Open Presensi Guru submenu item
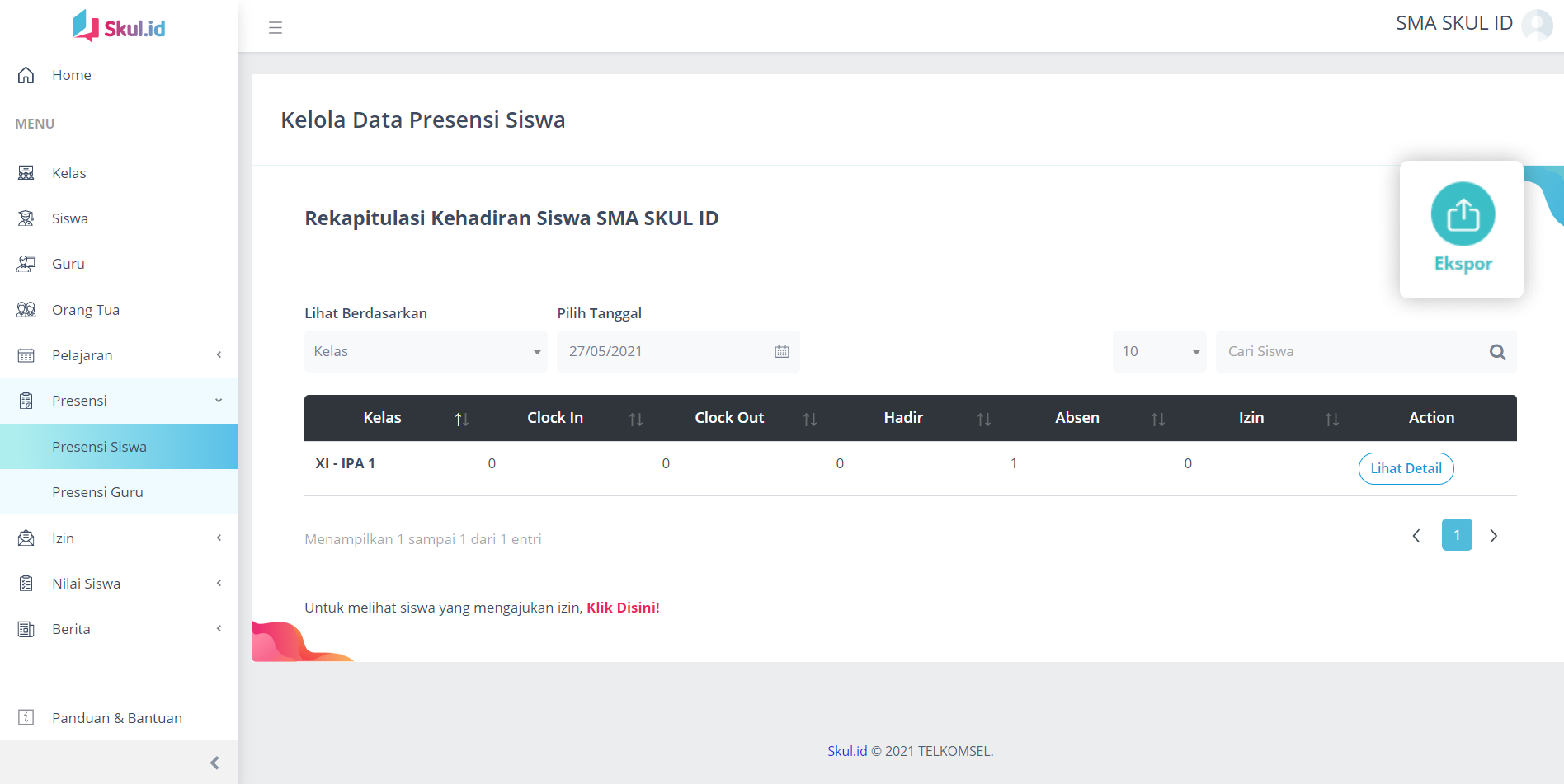This screenshot has height=784, width=1564. click(x=97, y=492)
